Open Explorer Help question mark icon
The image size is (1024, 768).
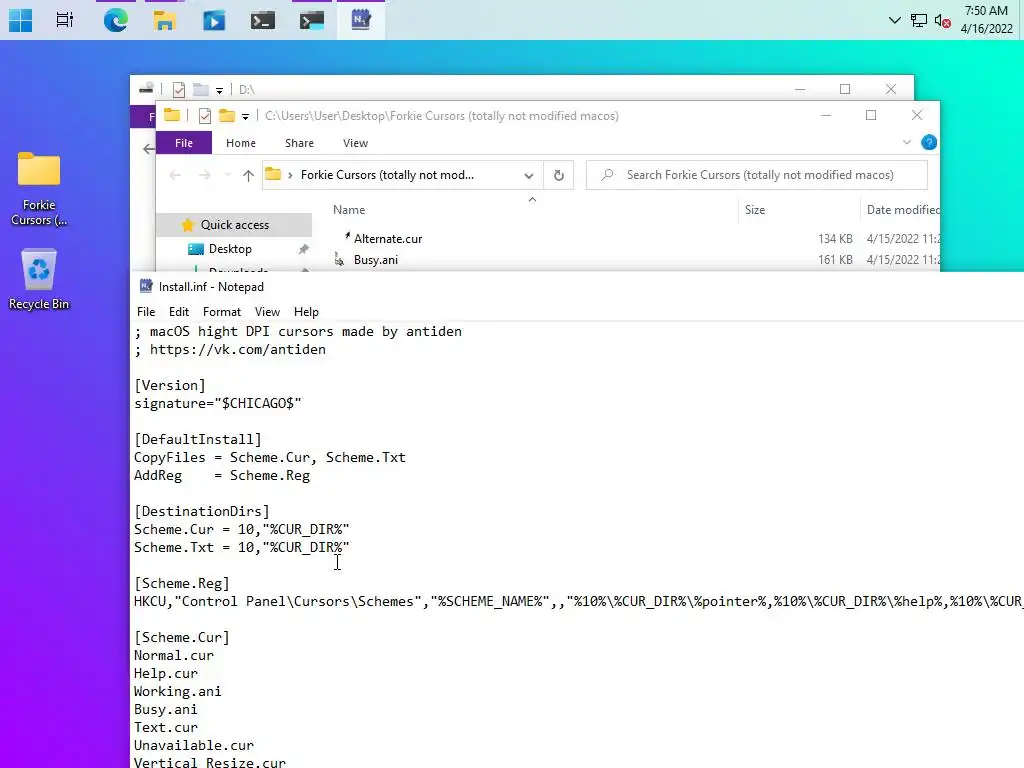[x=929, y=142]
